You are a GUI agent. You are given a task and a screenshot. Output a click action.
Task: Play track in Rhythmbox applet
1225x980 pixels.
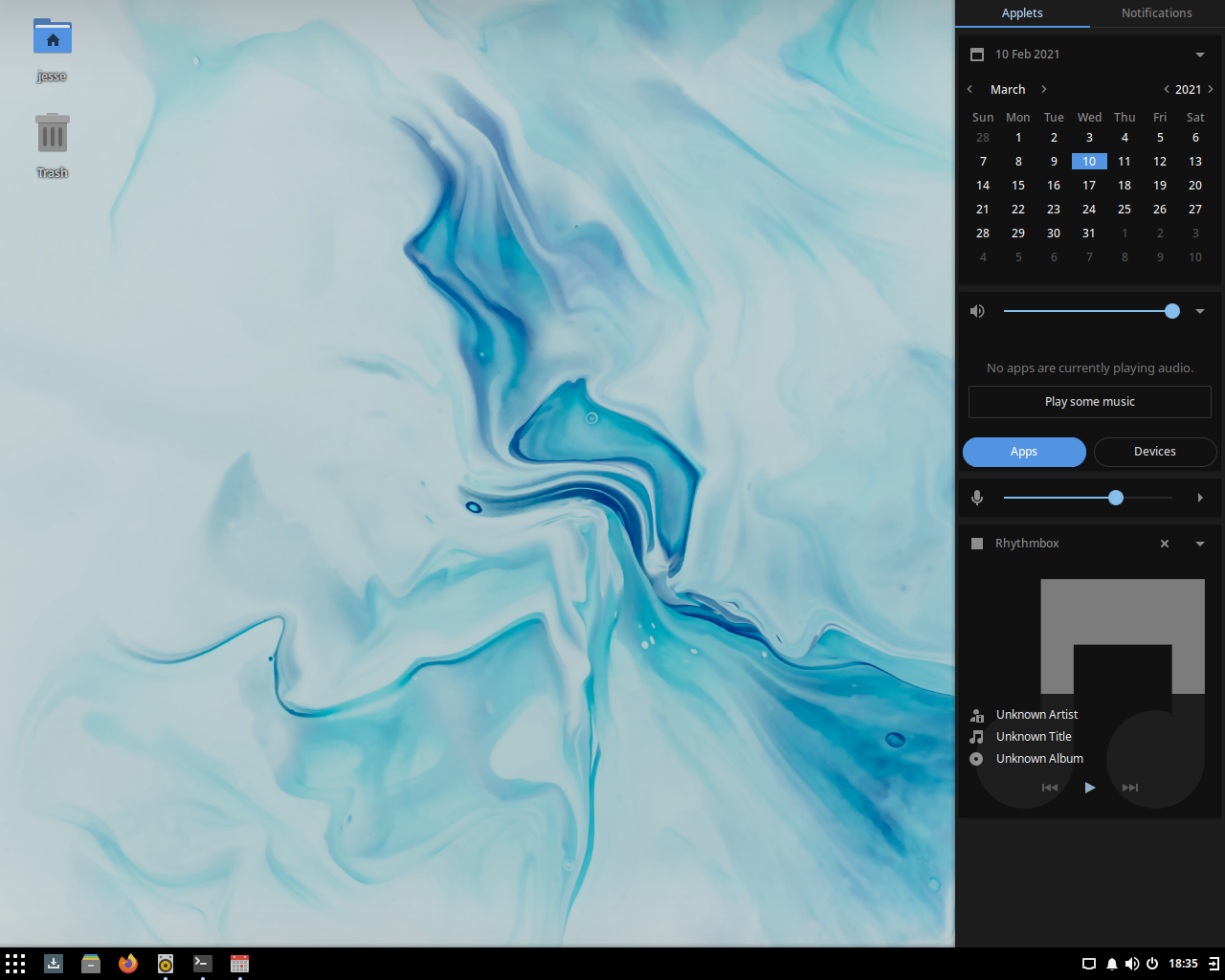tap(1090, 788)
